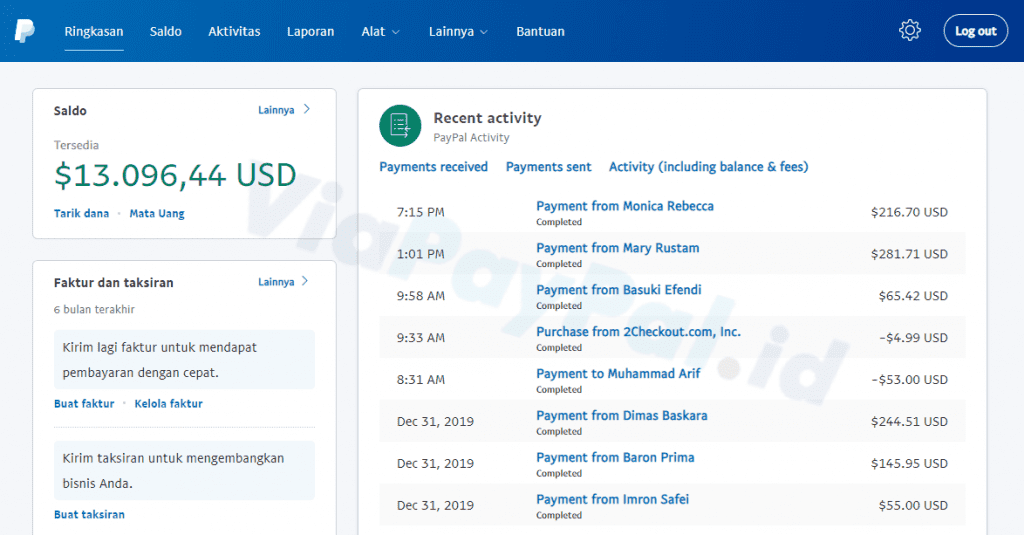Open Purchase from 2Checkout.com, Inc.
This screenshot has height=535, width=1024.
pos(639,332)
